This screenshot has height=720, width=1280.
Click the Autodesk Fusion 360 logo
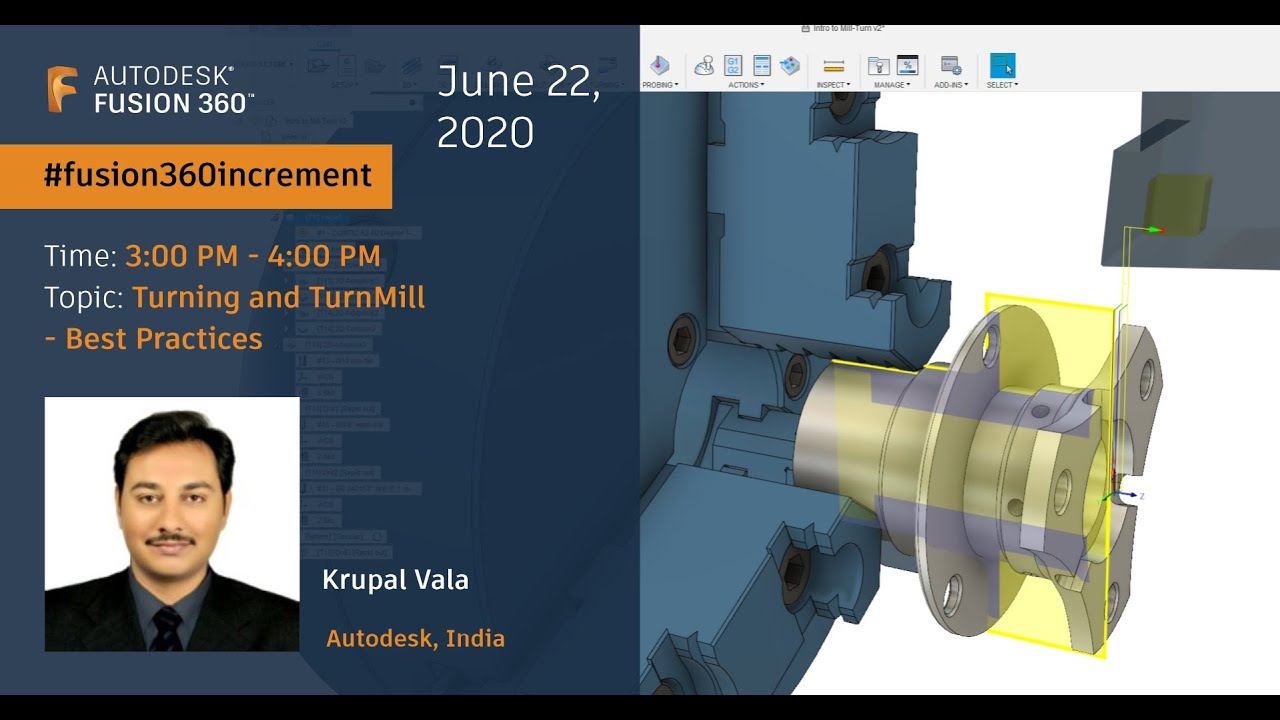coord(151,90)
